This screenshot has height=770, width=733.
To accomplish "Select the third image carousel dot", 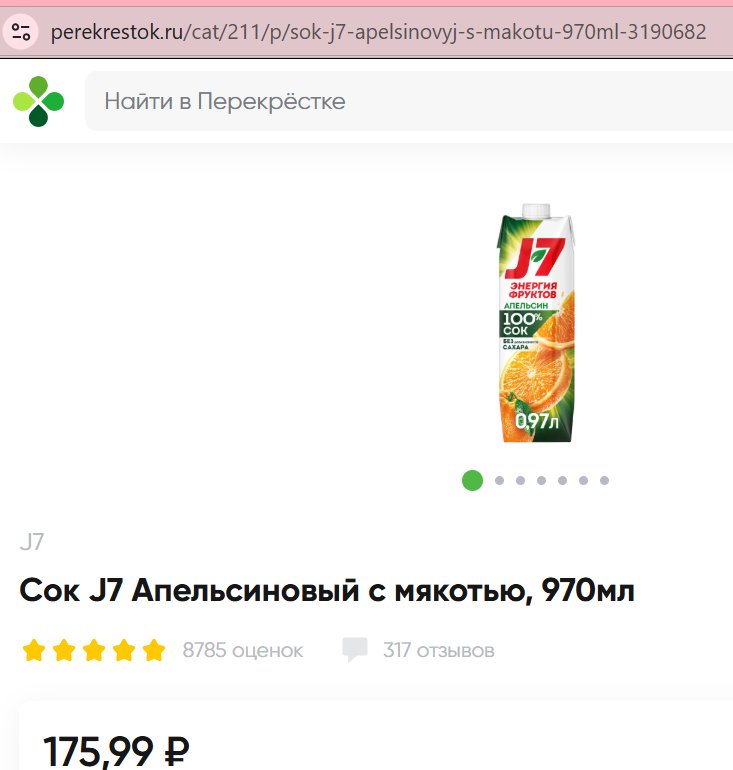I will click(x=520, y=480).
